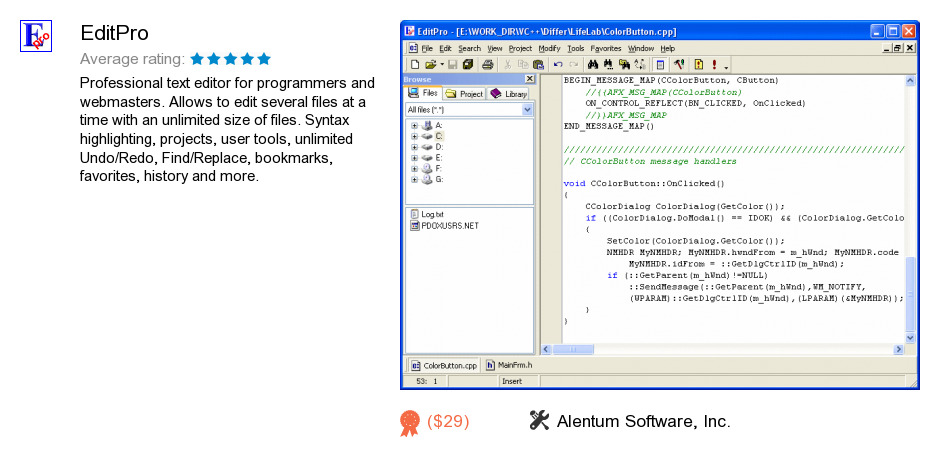The image size is (940, 467).
Task: Switch to the ColorButton.cpp document tab
Action: click(444, 365)
